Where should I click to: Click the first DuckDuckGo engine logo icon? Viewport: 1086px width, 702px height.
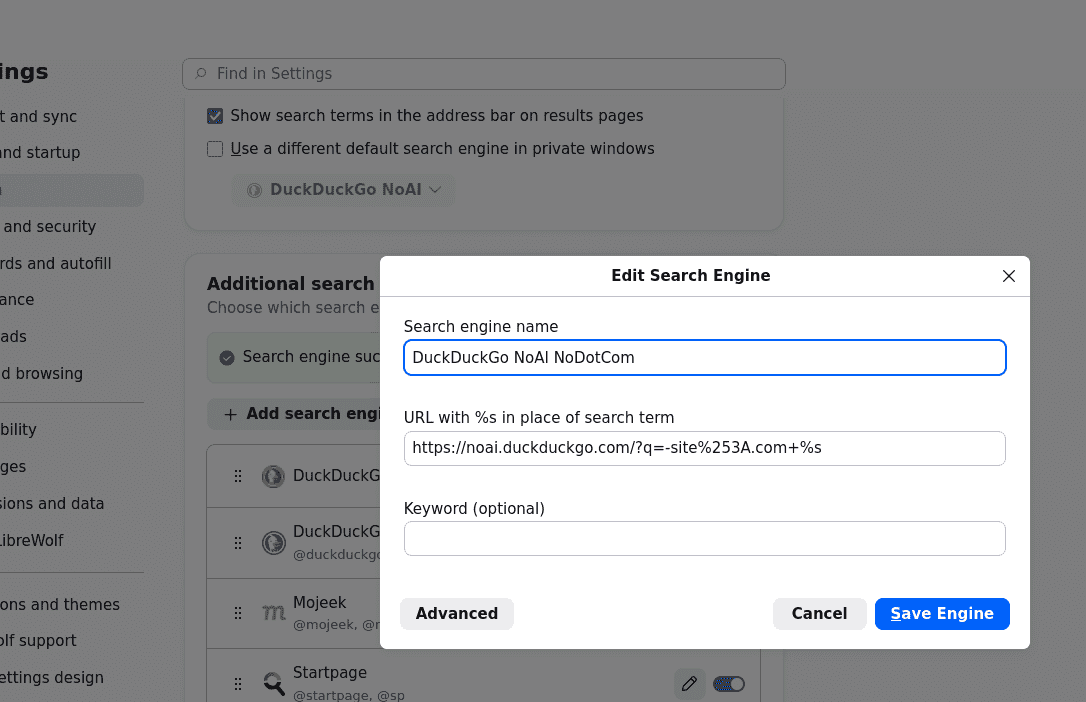274,476
